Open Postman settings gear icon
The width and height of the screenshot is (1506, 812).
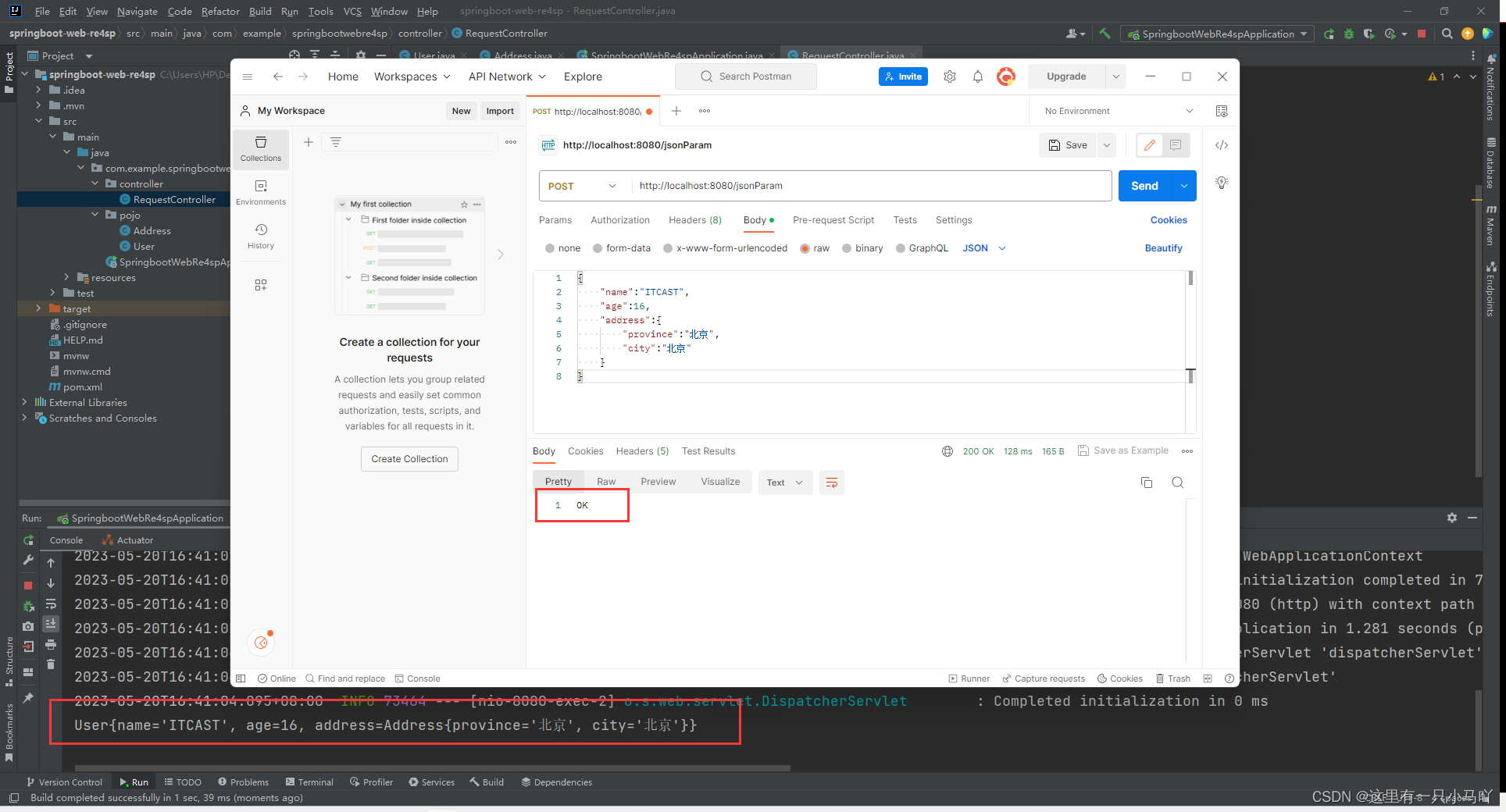950,77
